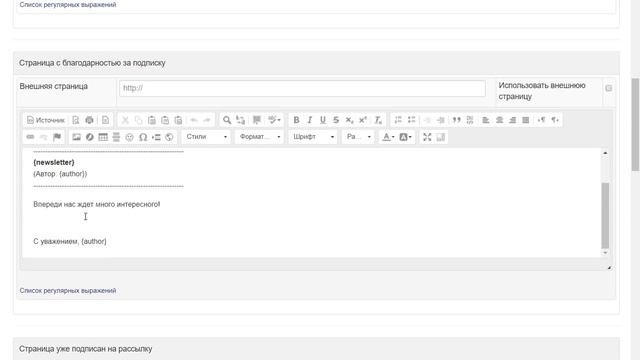640x360 pixels.
Task: Toggle Underline formatting
Action: [x=322, y=120]
